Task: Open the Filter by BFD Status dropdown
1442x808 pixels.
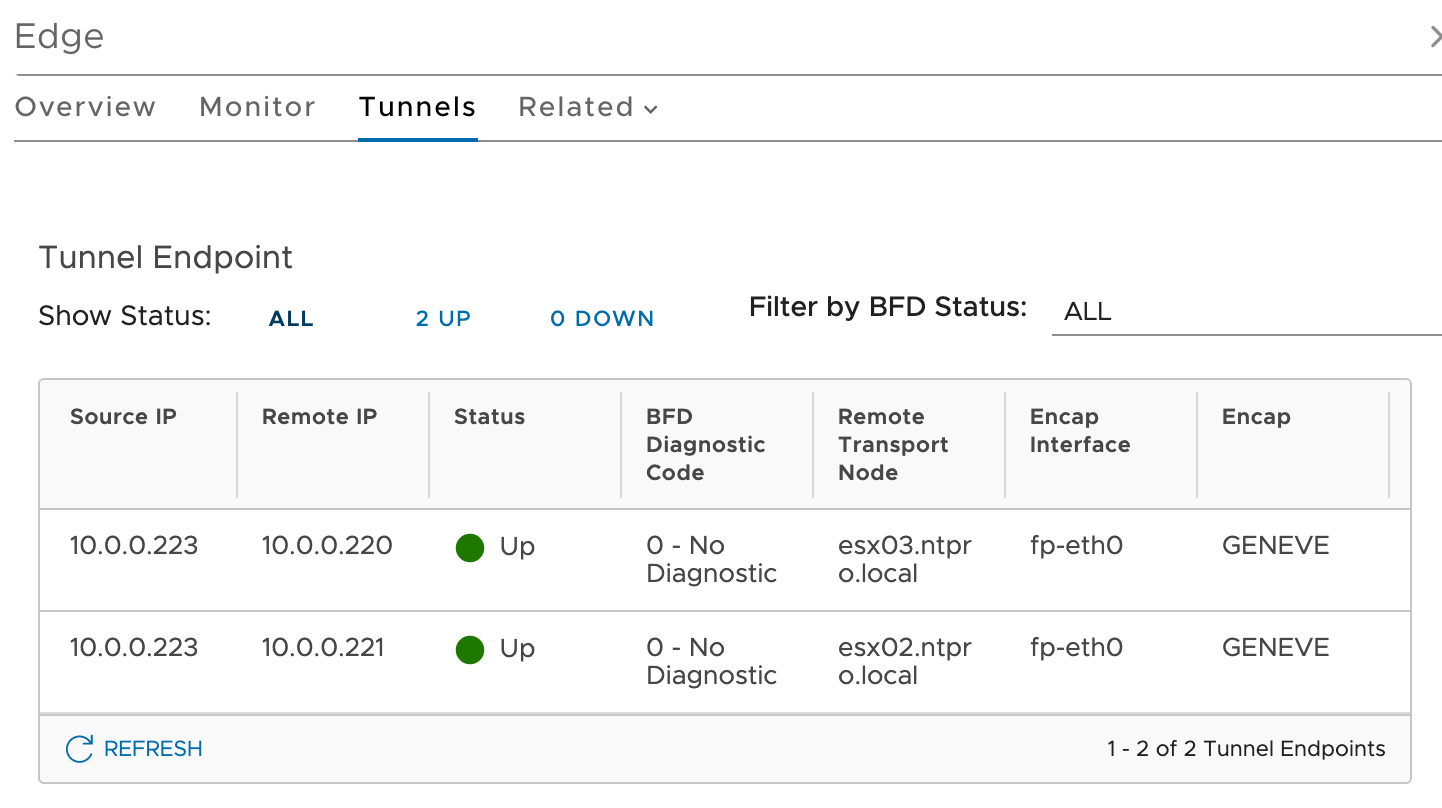Action: click(x=1247, y=312)
